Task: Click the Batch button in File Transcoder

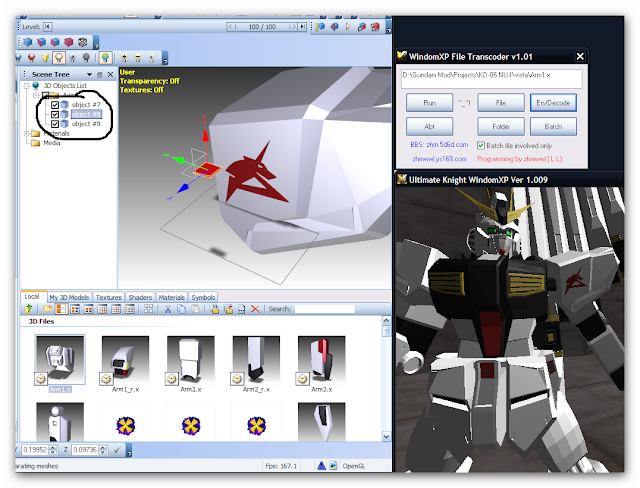Action: pyautogui.click(x=553, y=126)
